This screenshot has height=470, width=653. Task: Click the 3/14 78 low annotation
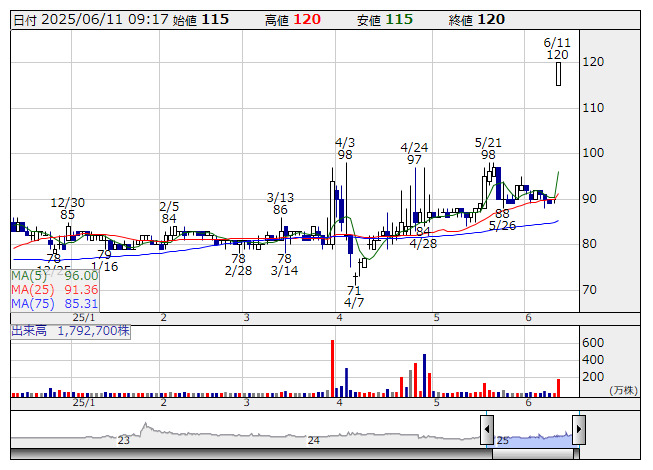[x=284, y=264]
